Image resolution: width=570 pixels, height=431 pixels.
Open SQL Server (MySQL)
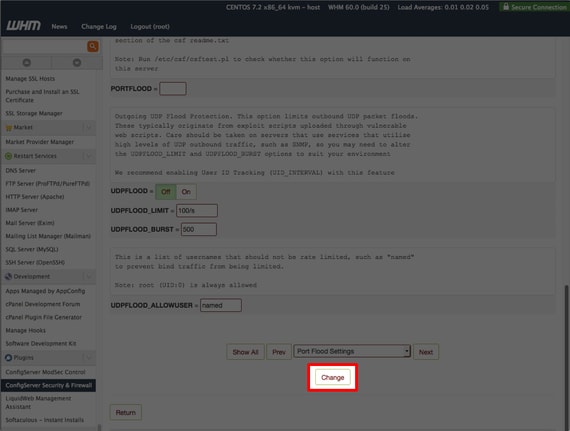(32, 249)
